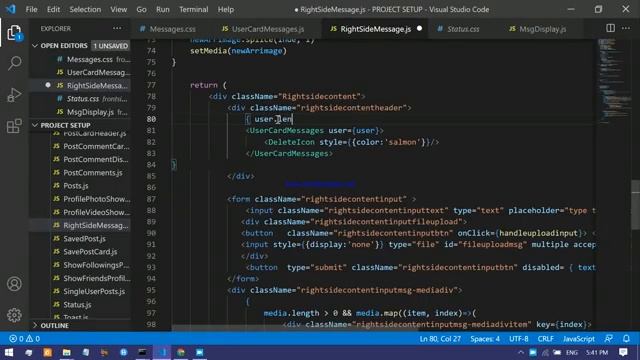Image resolution: width=640 pixels, height=360 pixels.
Task: Click the Windows Start button
Action: pos(9,352)
